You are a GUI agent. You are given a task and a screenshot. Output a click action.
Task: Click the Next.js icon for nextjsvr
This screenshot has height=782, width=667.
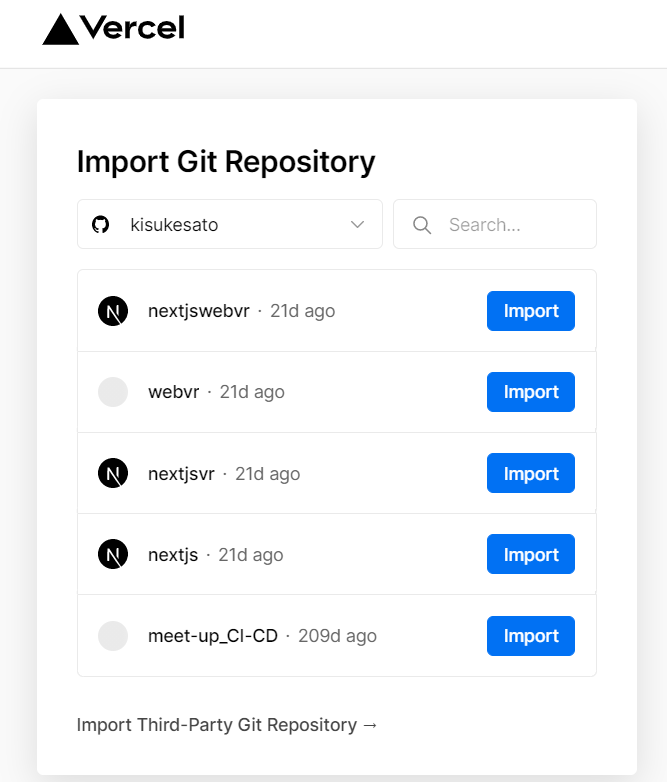113,473
